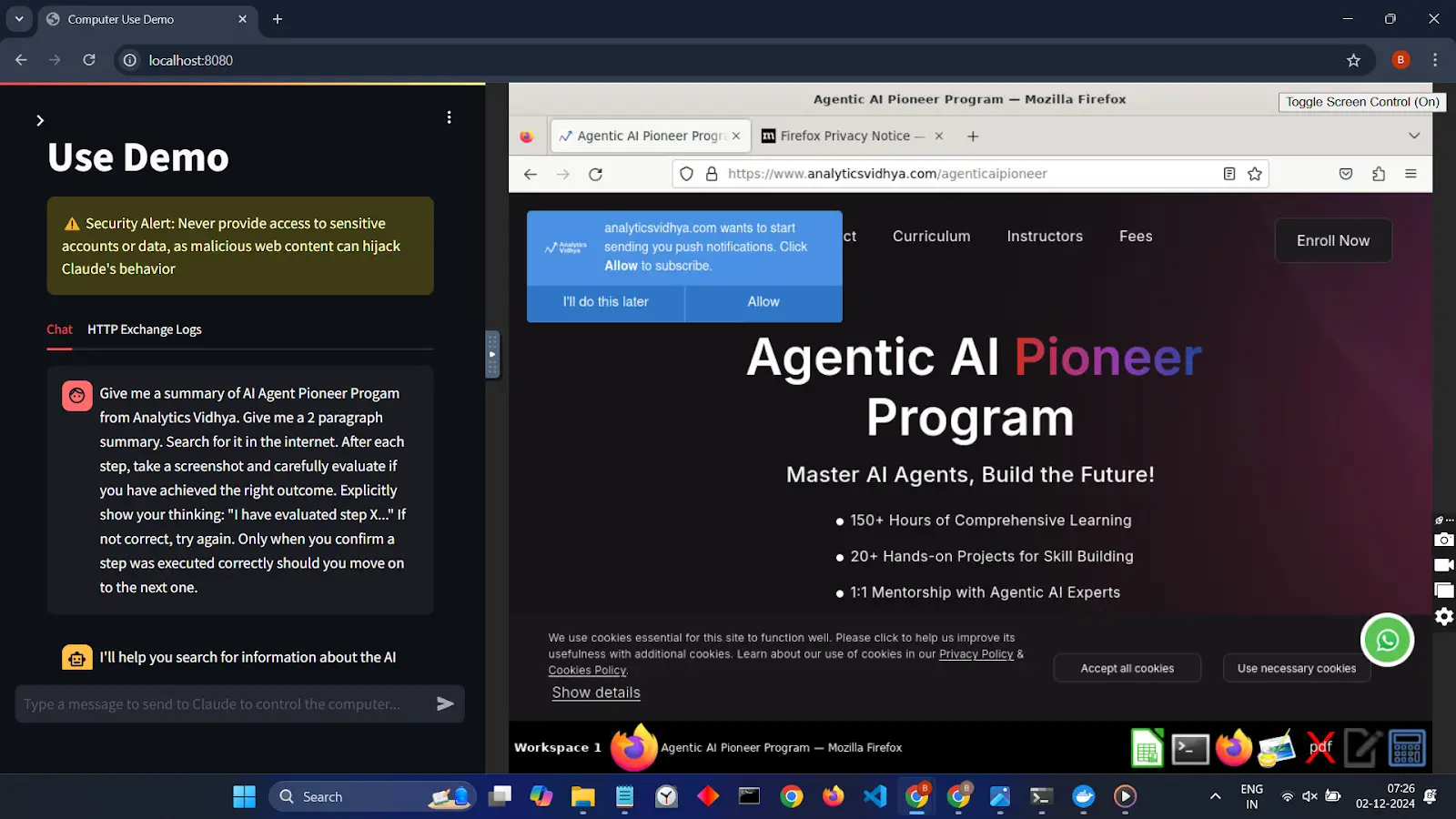Reload the Analytics Vidhya page in Firefox
Image resolution: width=1456 pixels, height=819 pixels.
(x=595, y=174)
